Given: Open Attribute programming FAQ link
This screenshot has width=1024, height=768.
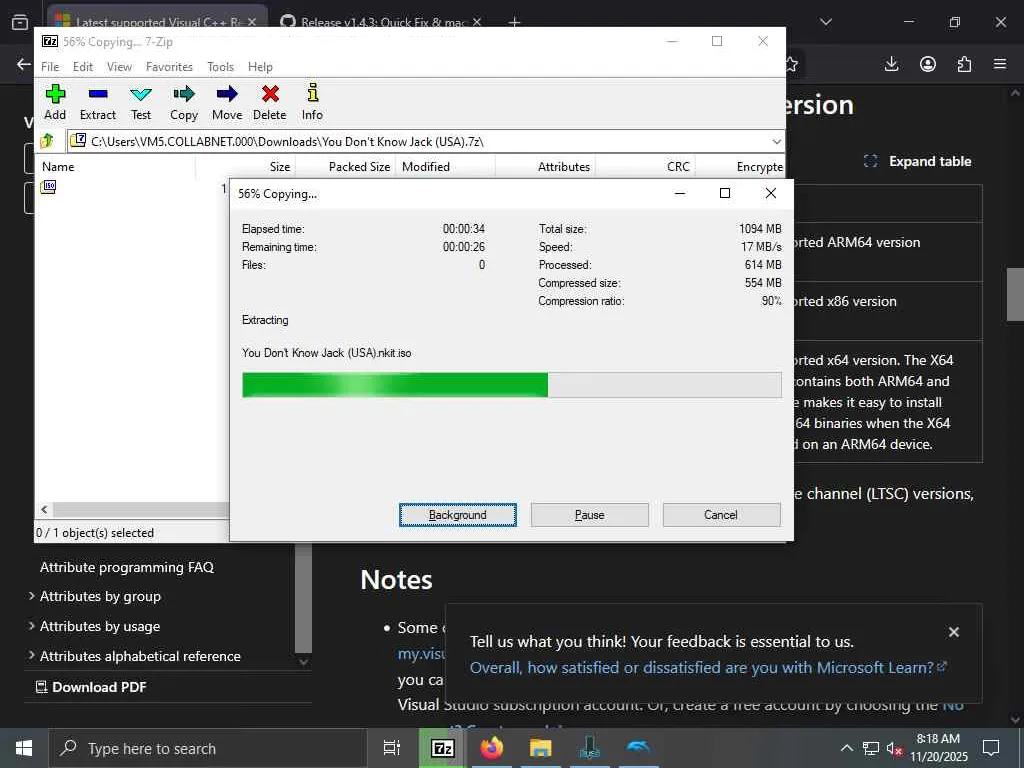Looking at the screenshot, I should 127,567.
